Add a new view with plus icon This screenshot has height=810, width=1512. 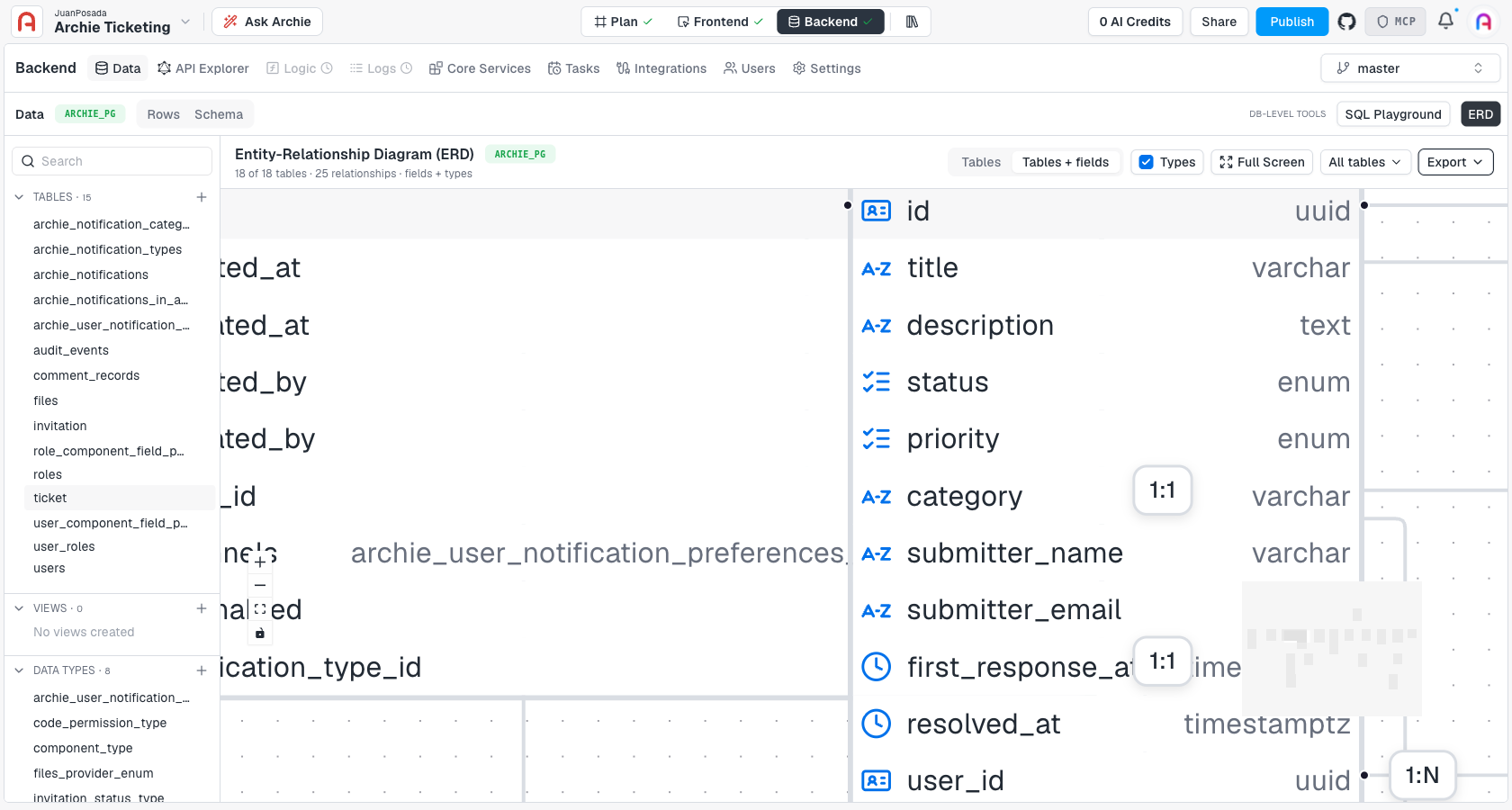pos(202,608)
